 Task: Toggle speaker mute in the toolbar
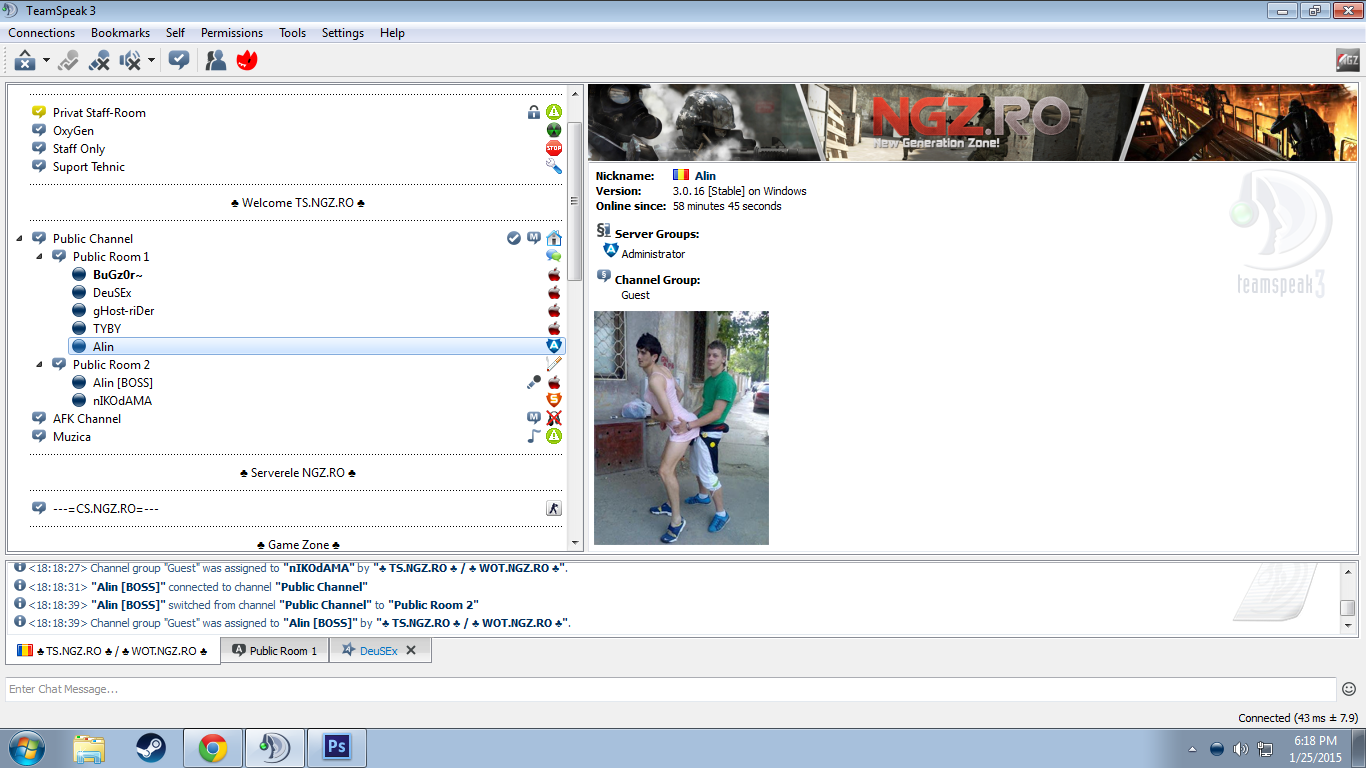click(130, 61)
